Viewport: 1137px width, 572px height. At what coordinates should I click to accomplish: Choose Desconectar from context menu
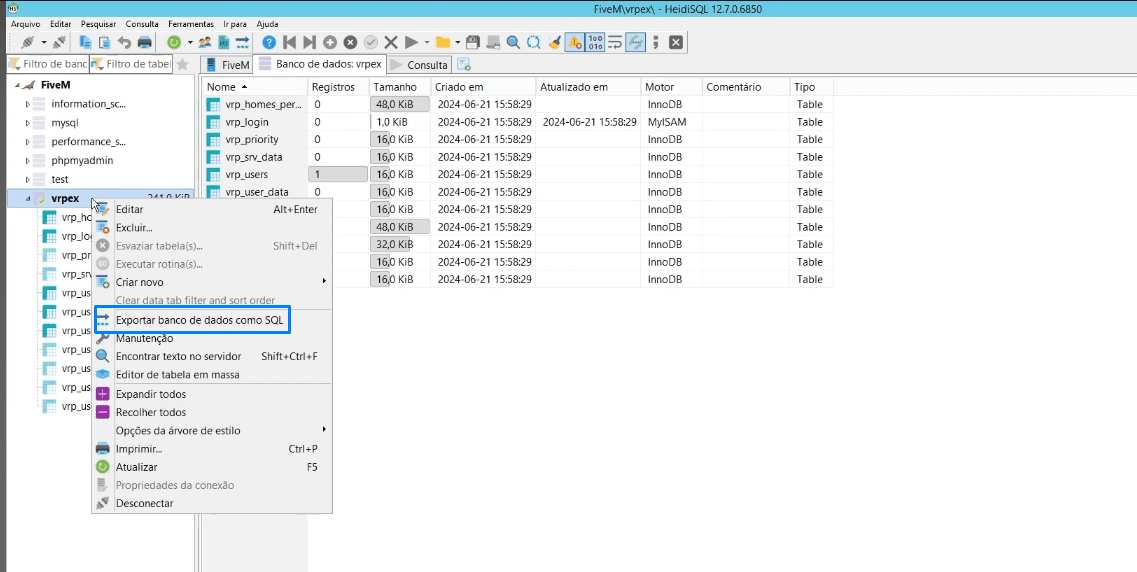click(x=212, y=503)
